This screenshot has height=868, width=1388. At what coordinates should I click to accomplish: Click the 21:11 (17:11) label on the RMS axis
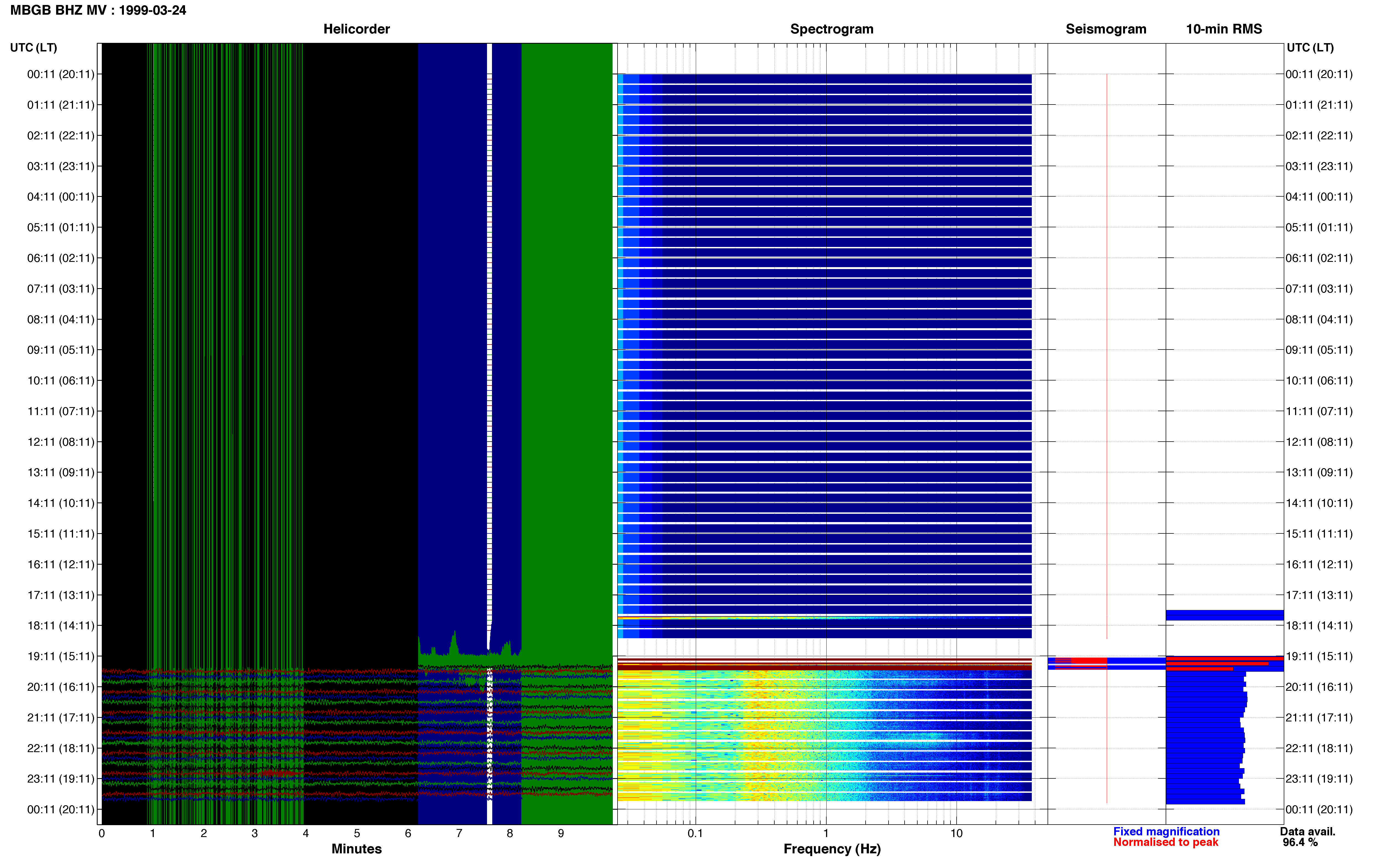point(1319,718)
